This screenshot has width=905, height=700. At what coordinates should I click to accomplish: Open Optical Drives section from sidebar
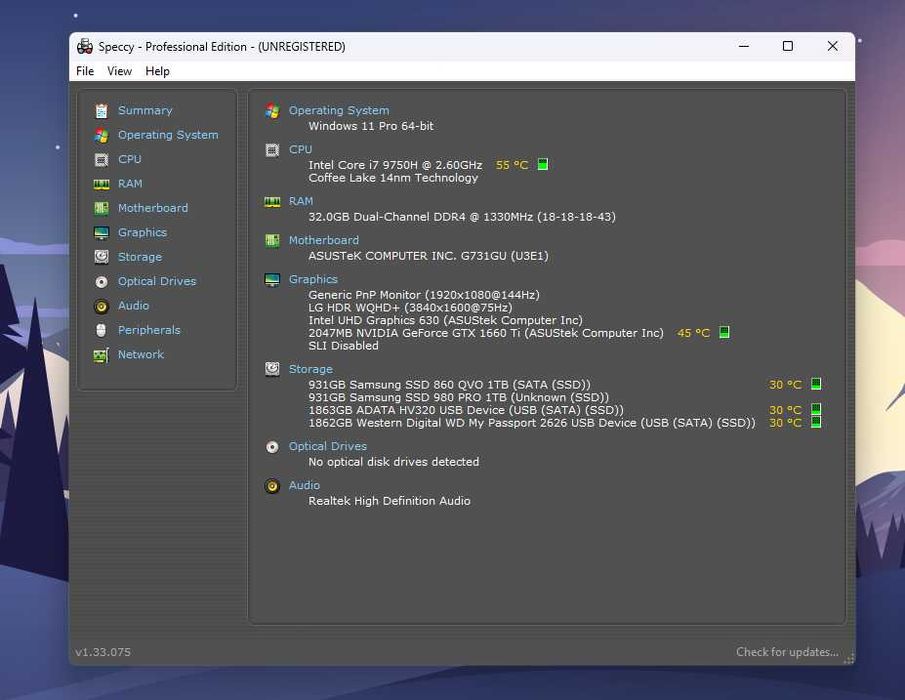(x=157, y=281)
